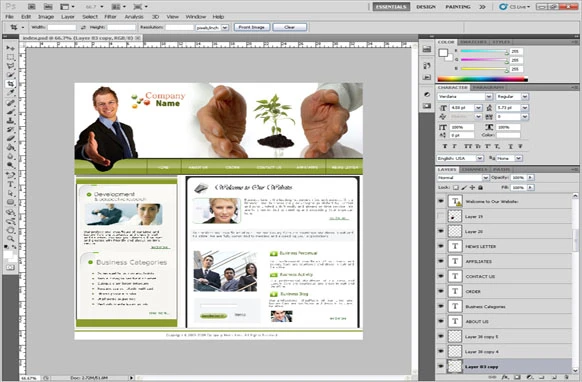The width and height of the screenshot is (582, 382).
Task: Switch to the Paragraph tab
Action: [488, 87]
